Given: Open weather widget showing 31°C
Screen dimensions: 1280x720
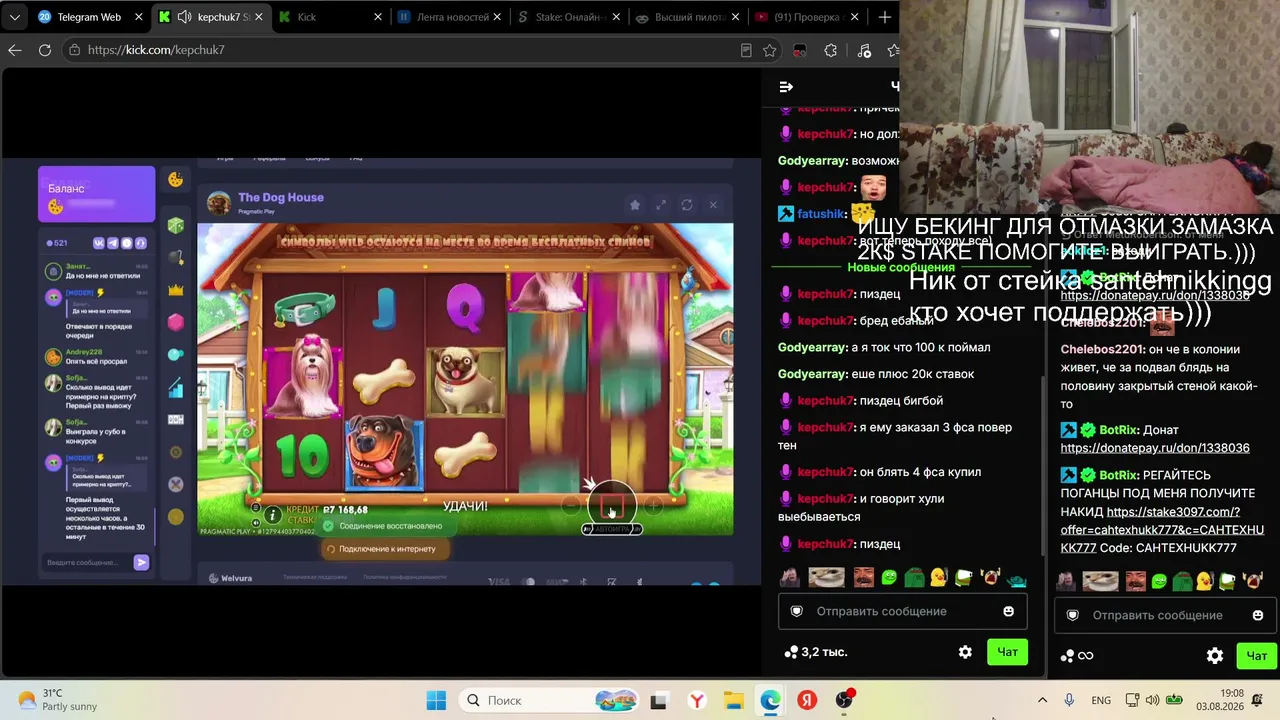Looking at the screenshot, I should coord(57,700).
